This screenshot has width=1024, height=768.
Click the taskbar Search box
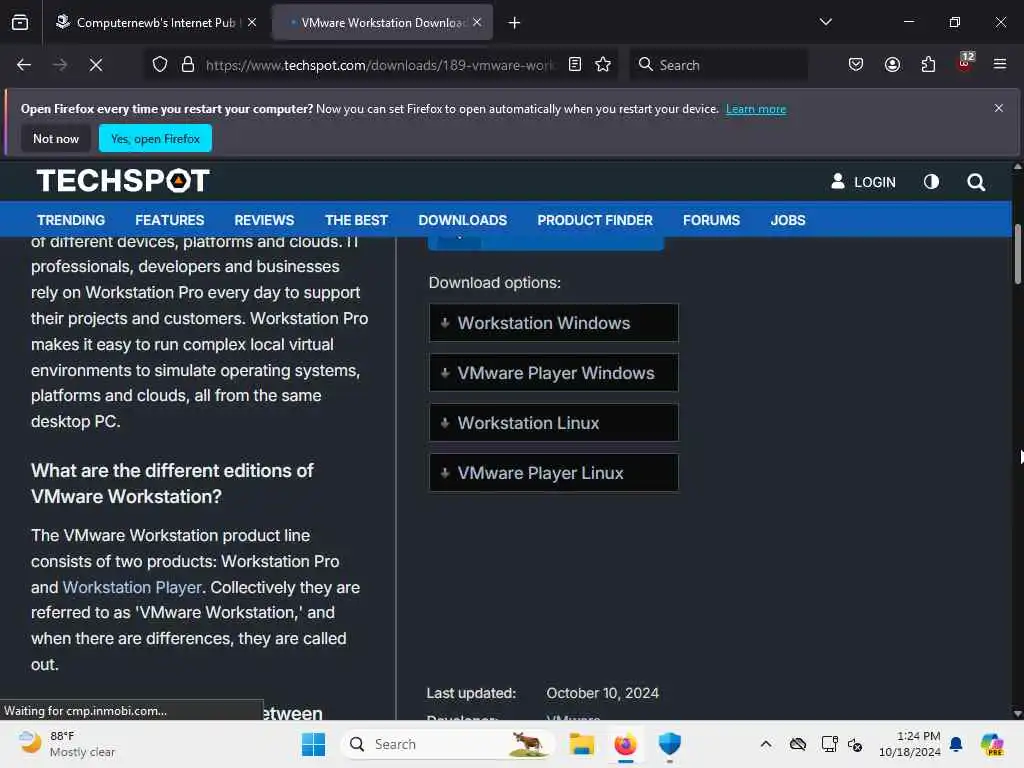[x=447, y=744]
